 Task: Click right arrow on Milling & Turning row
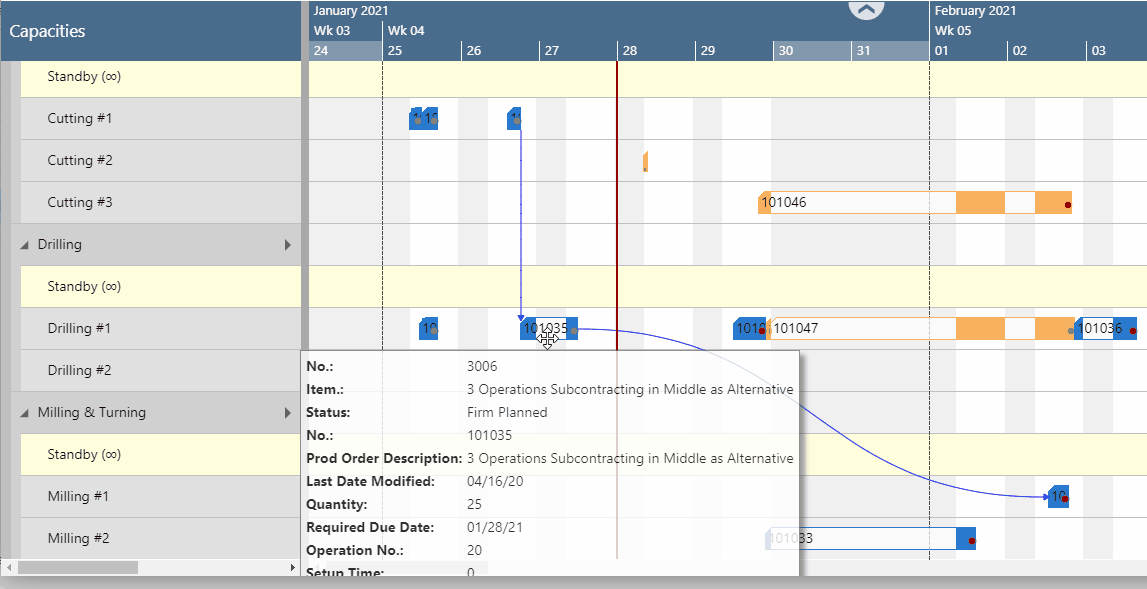[x=288, y=413]
